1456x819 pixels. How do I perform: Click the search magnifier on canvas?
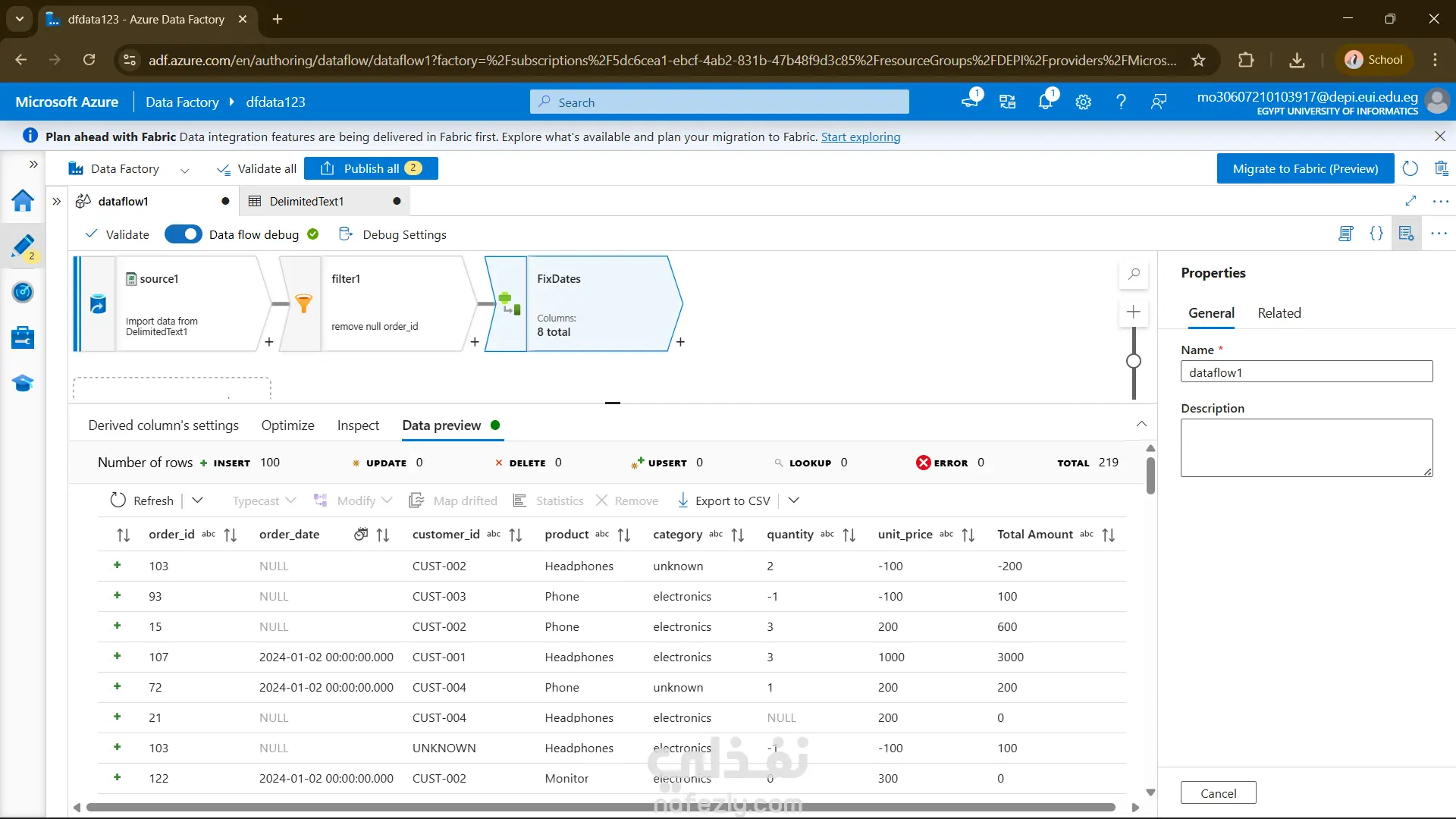(x=1134, y=275)
